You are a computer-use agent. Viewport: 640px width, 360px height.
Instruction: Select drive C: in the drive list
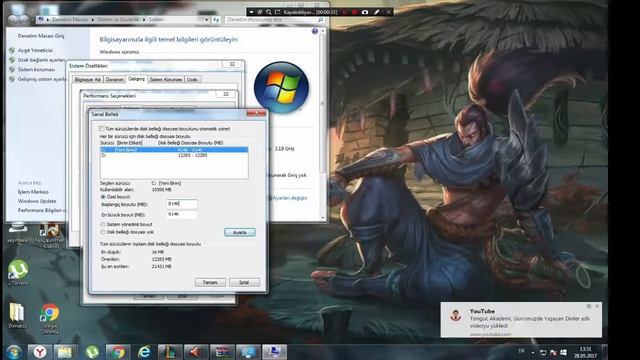[174, 150]
